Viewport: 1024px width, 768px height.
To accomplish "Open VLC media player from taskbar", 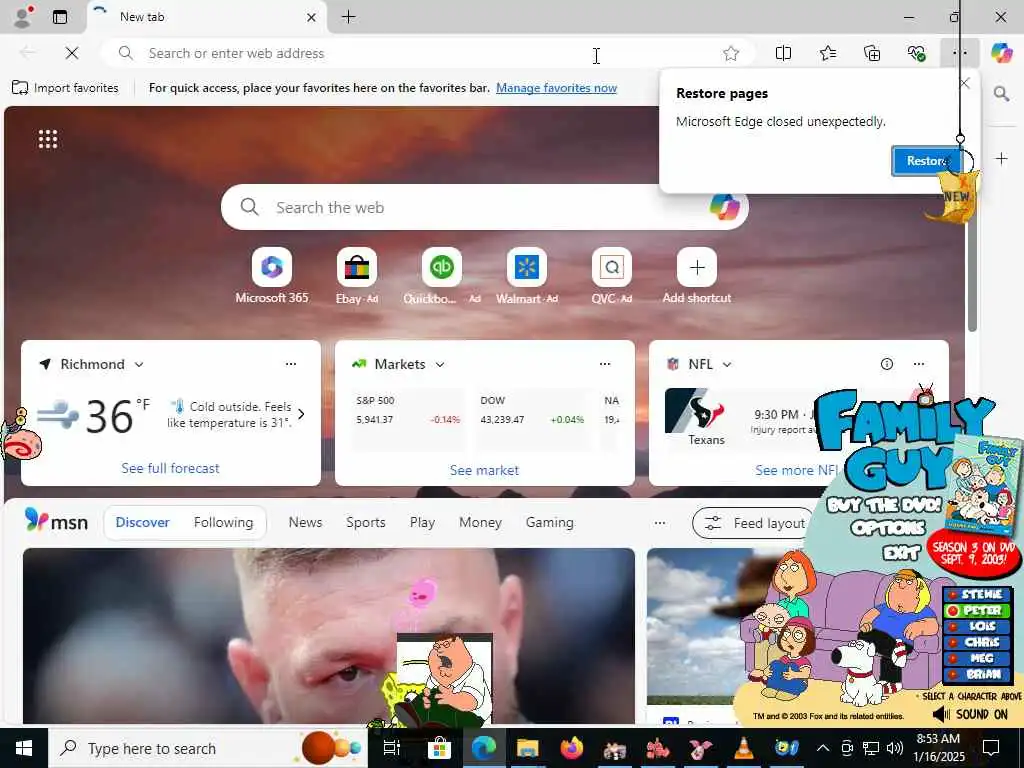I will point(743,748).
